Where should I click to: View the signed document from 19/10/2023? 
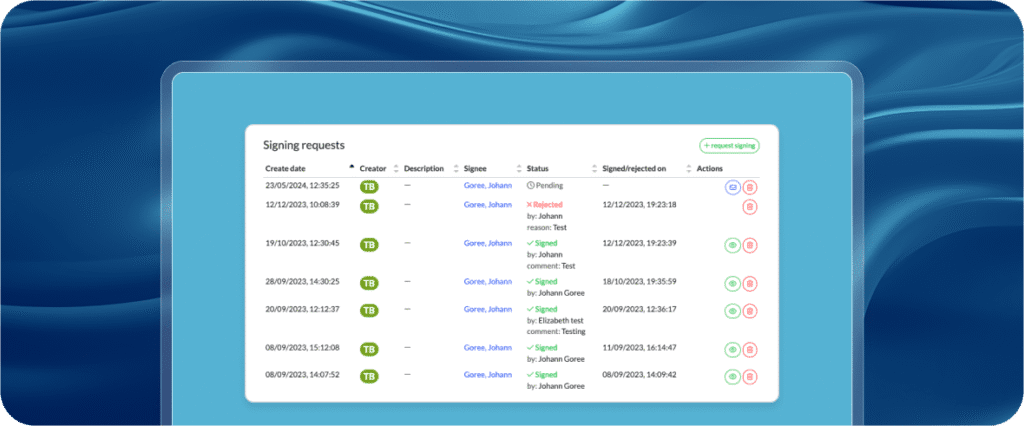733,245
